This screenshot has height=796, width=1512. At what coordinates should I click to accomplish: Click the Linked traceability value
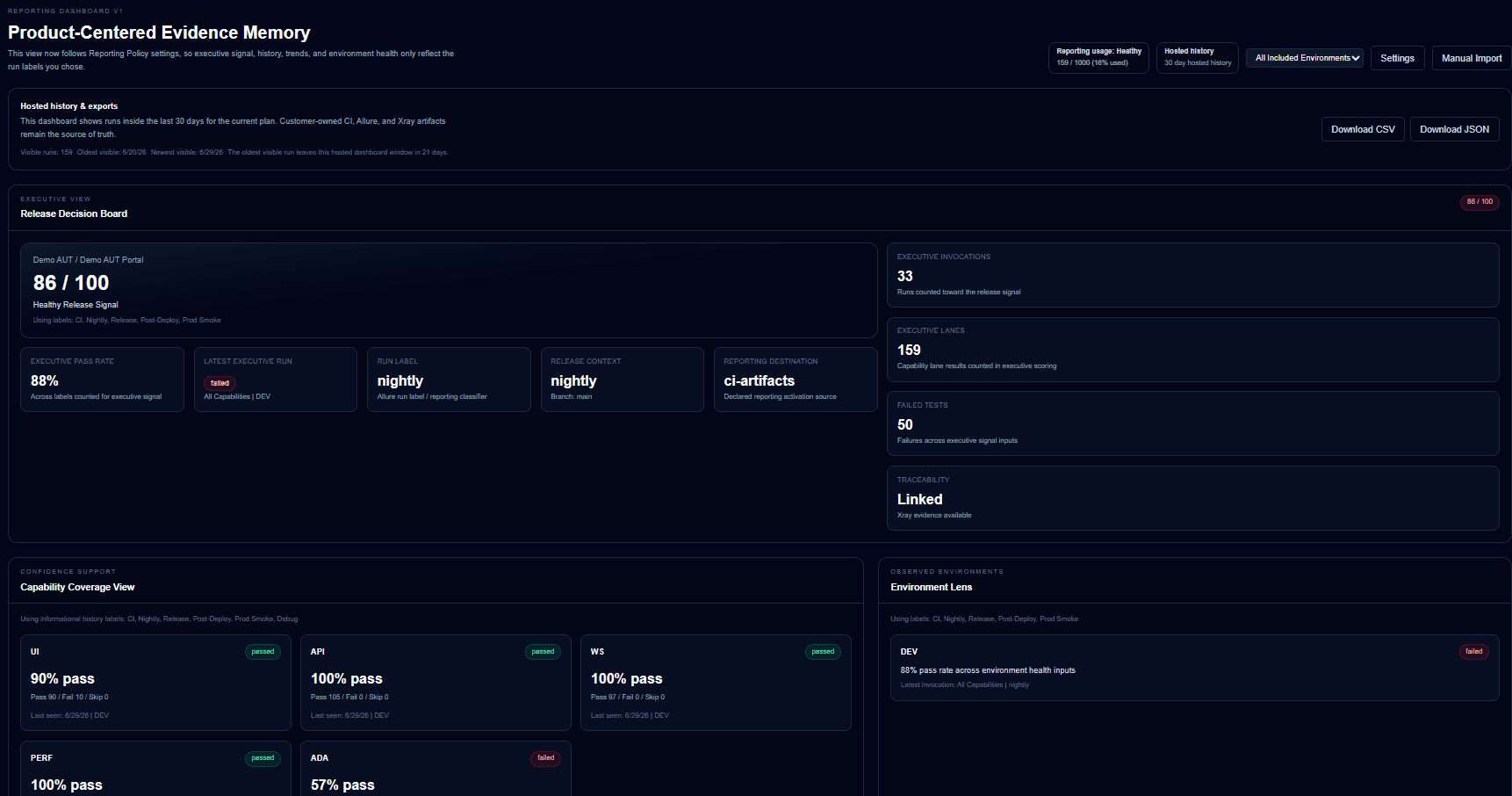919,499
